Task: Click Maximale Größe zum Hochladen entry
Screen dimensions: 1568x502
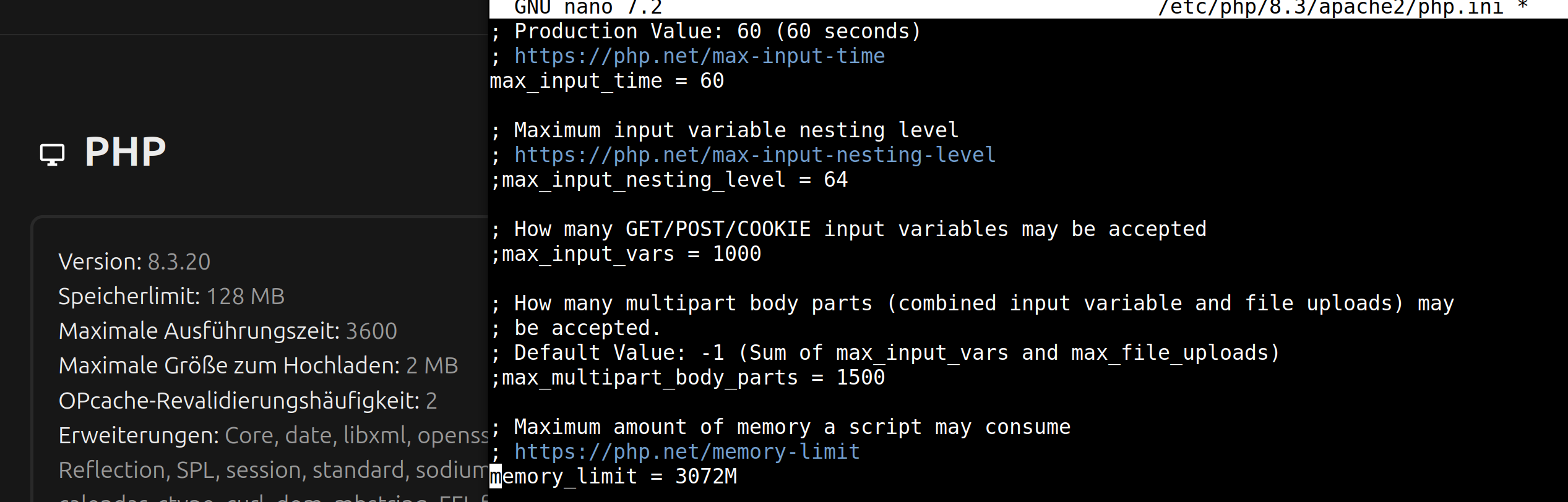Action: 258,366
